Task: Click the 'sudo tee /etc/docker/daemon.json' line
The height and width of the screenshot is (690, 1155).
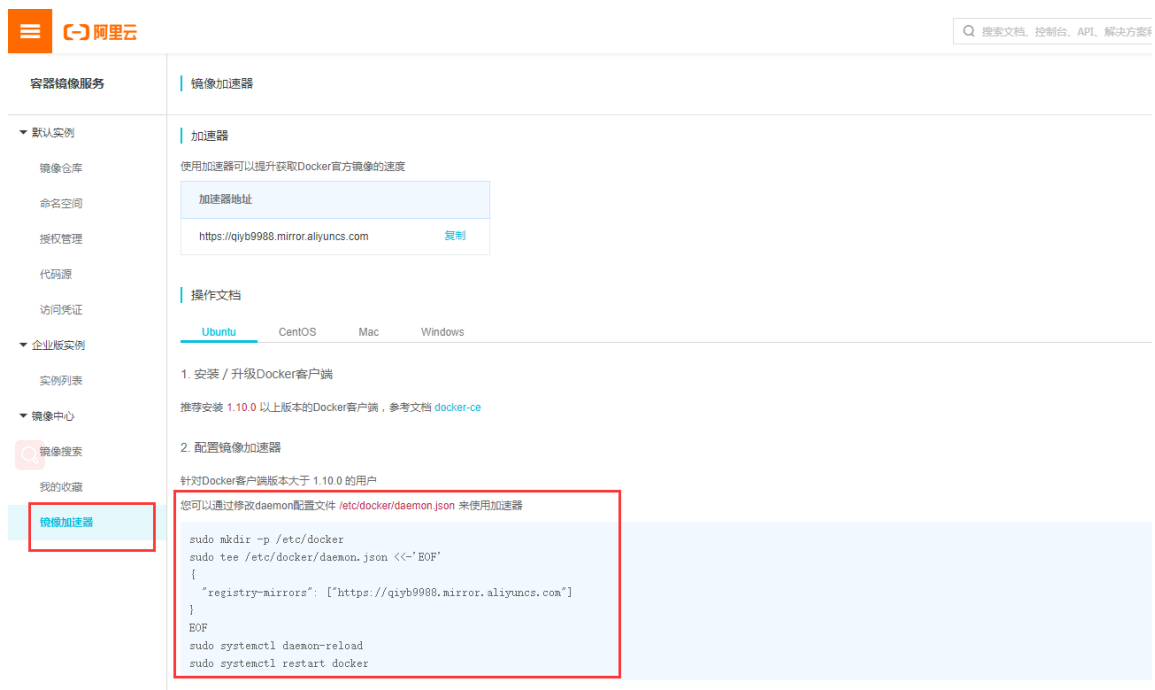Action: click(315, 557)
